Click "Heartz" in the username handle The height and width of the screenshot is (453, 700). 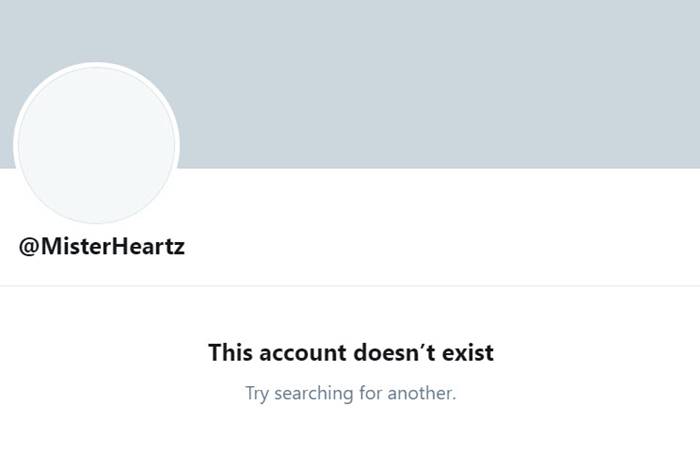pos(146,247)
